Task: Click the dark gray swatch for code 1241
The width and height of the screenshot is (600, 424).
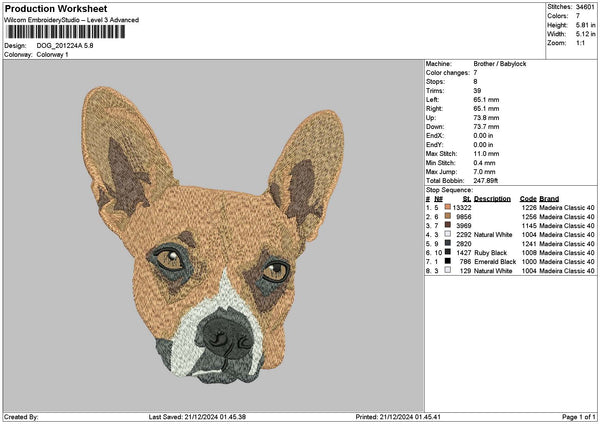Action: (447, 243)
